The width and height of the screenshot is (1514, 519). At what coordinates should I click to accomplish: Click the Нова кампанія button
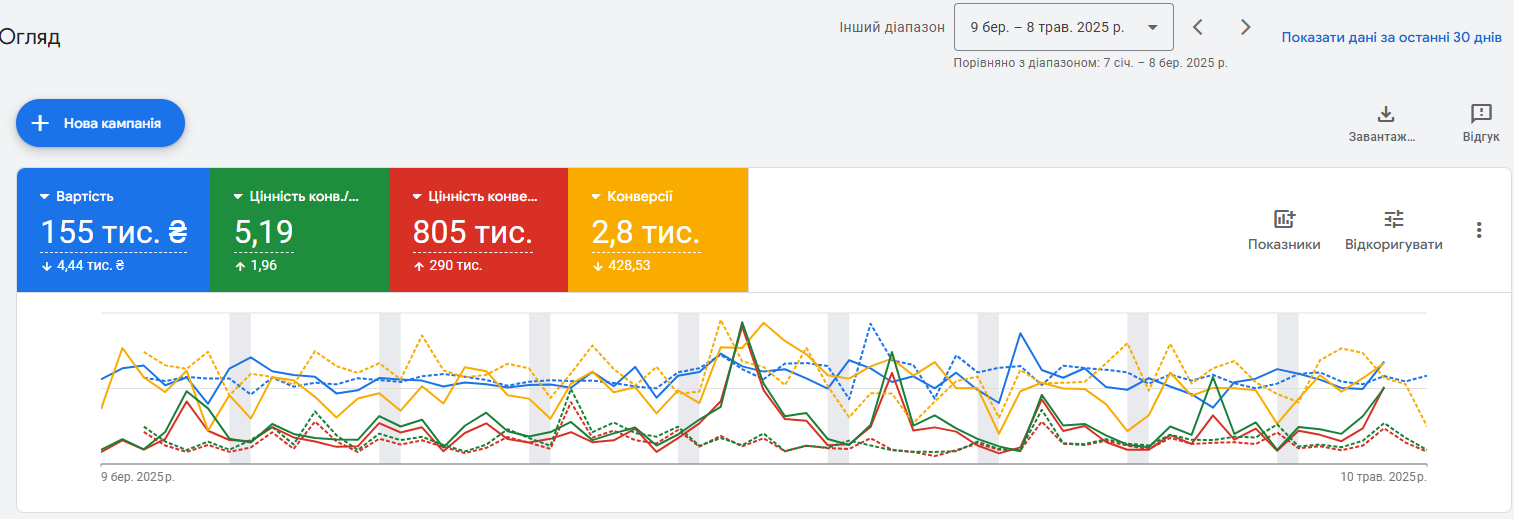point(100,123)
